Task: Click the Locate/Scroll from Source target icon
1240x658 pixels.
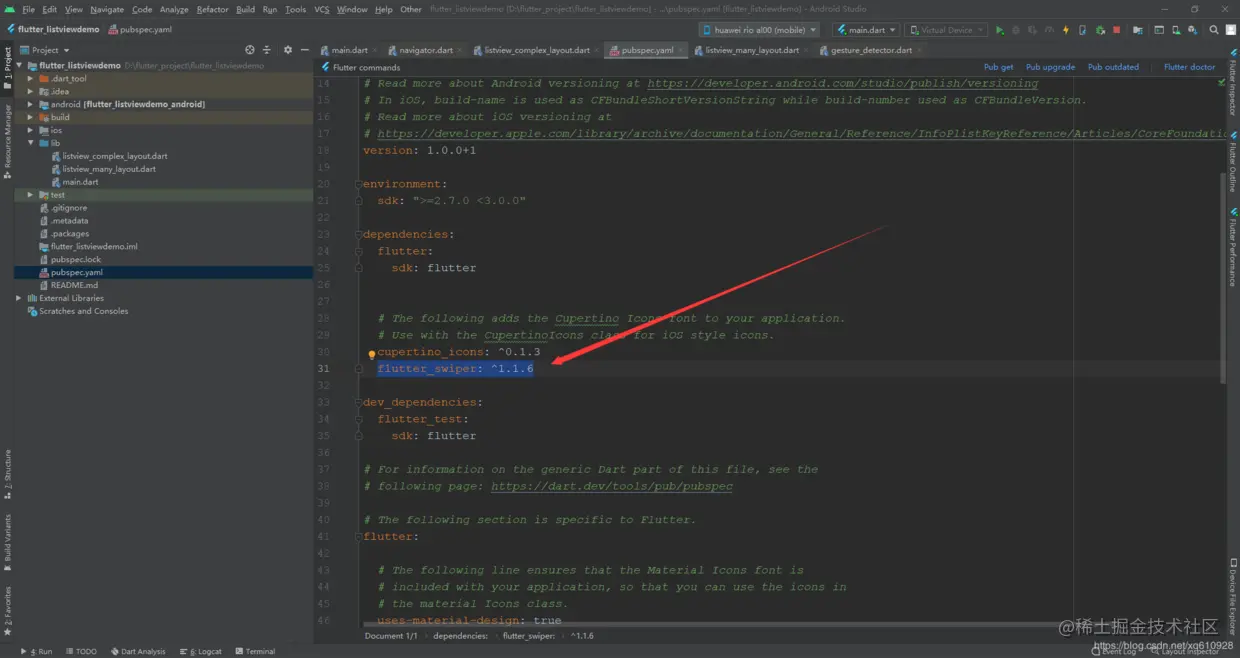Action: pos(250,49)
